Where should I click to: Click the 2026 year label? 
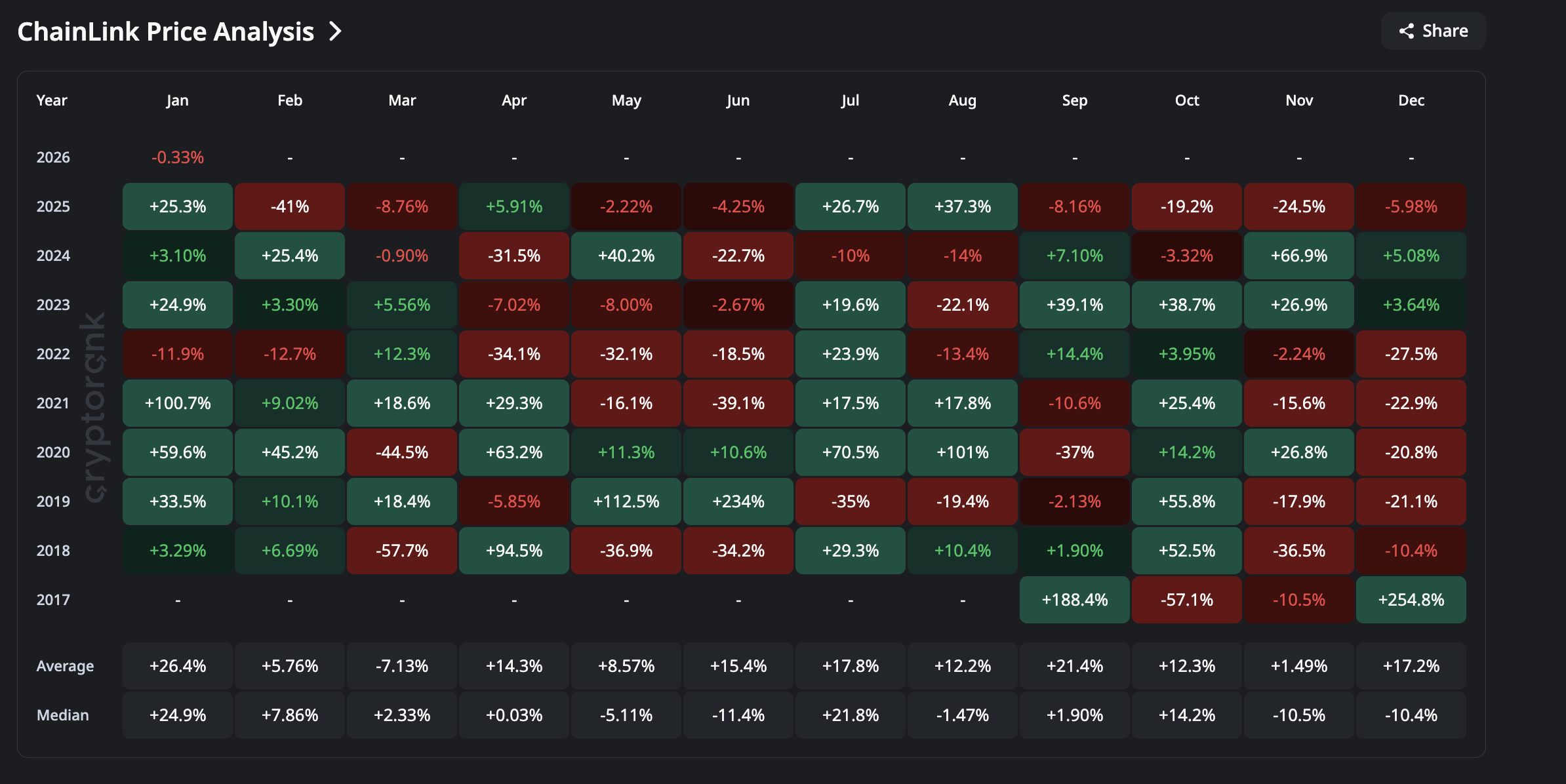[x=53, y=157]
